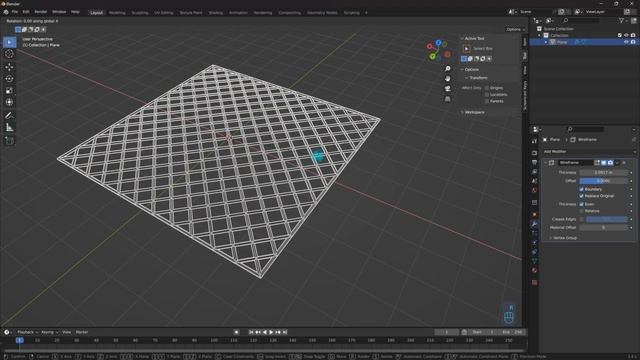Open the Physics properties tab icon
Image resolution: width=640 pixels, height=360 pixels.
pyautogui.click(x=534, y=242)
